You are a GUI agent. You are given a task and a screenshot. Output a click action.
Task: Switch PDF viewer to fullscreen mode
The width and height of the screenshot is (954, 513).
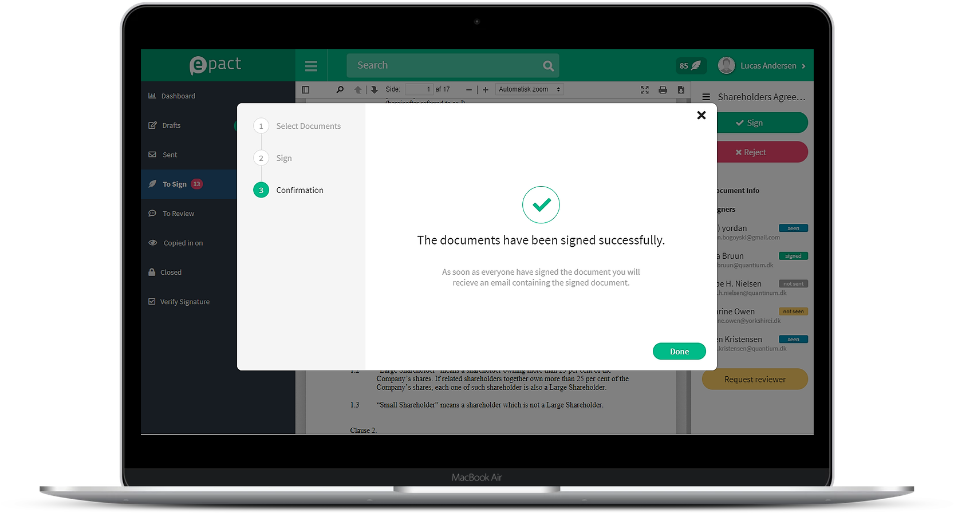click(x=644, y=89)
